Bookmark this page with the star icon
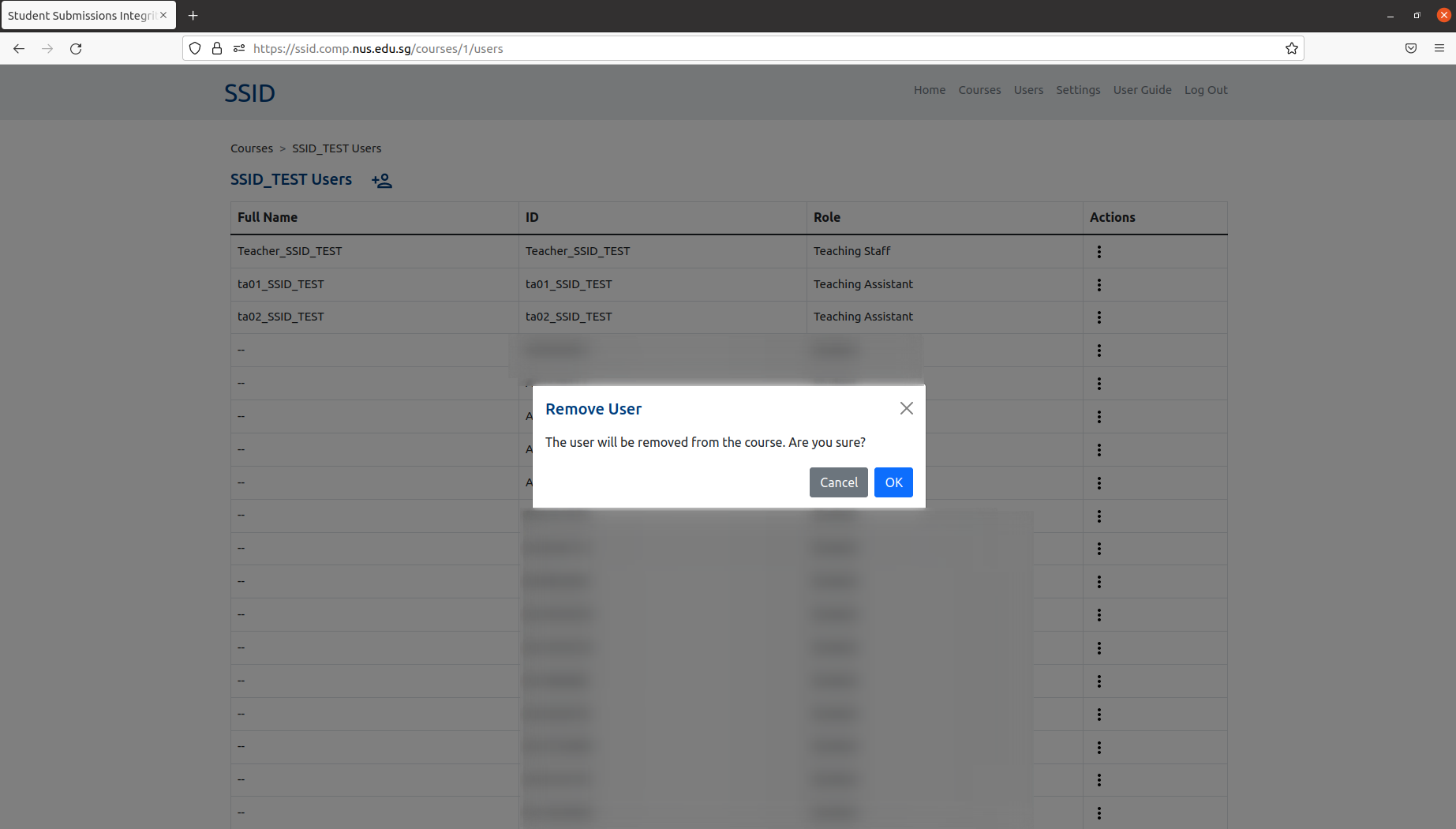 point(1292,48)
